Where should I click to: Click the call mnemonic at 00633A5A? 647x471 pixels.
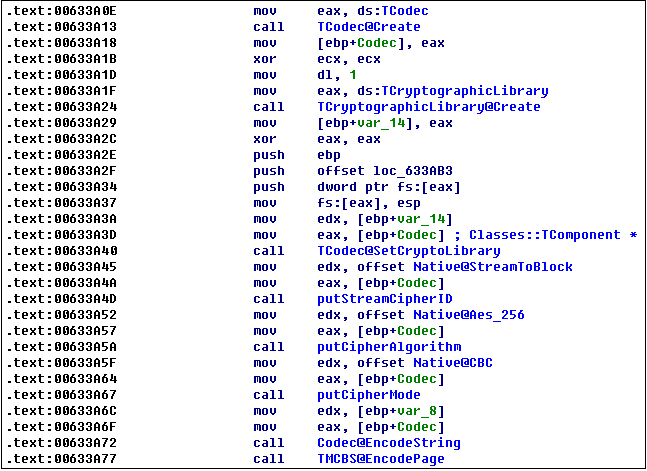click(x=269, y=347)
